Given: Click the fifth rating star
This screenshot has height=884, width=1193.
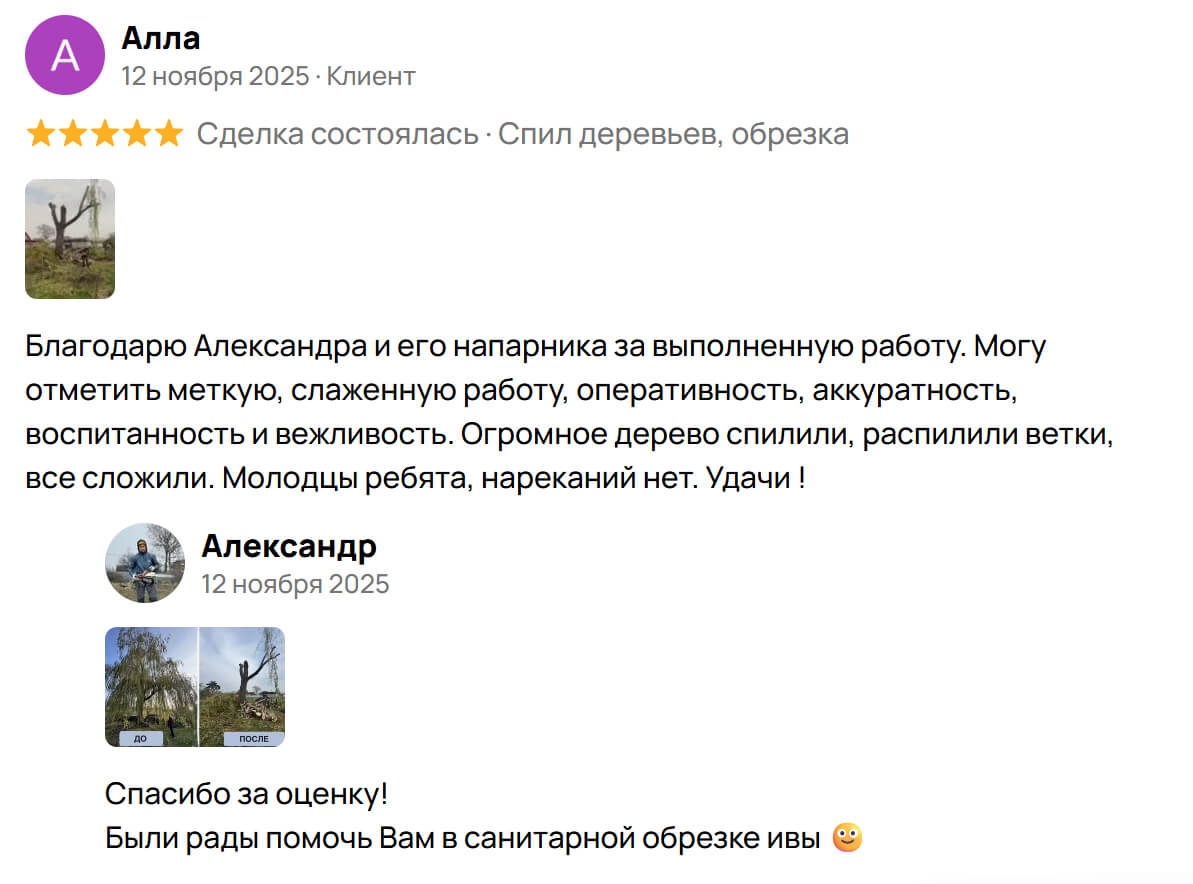Looking at the screenshot, I should (169, 134).
